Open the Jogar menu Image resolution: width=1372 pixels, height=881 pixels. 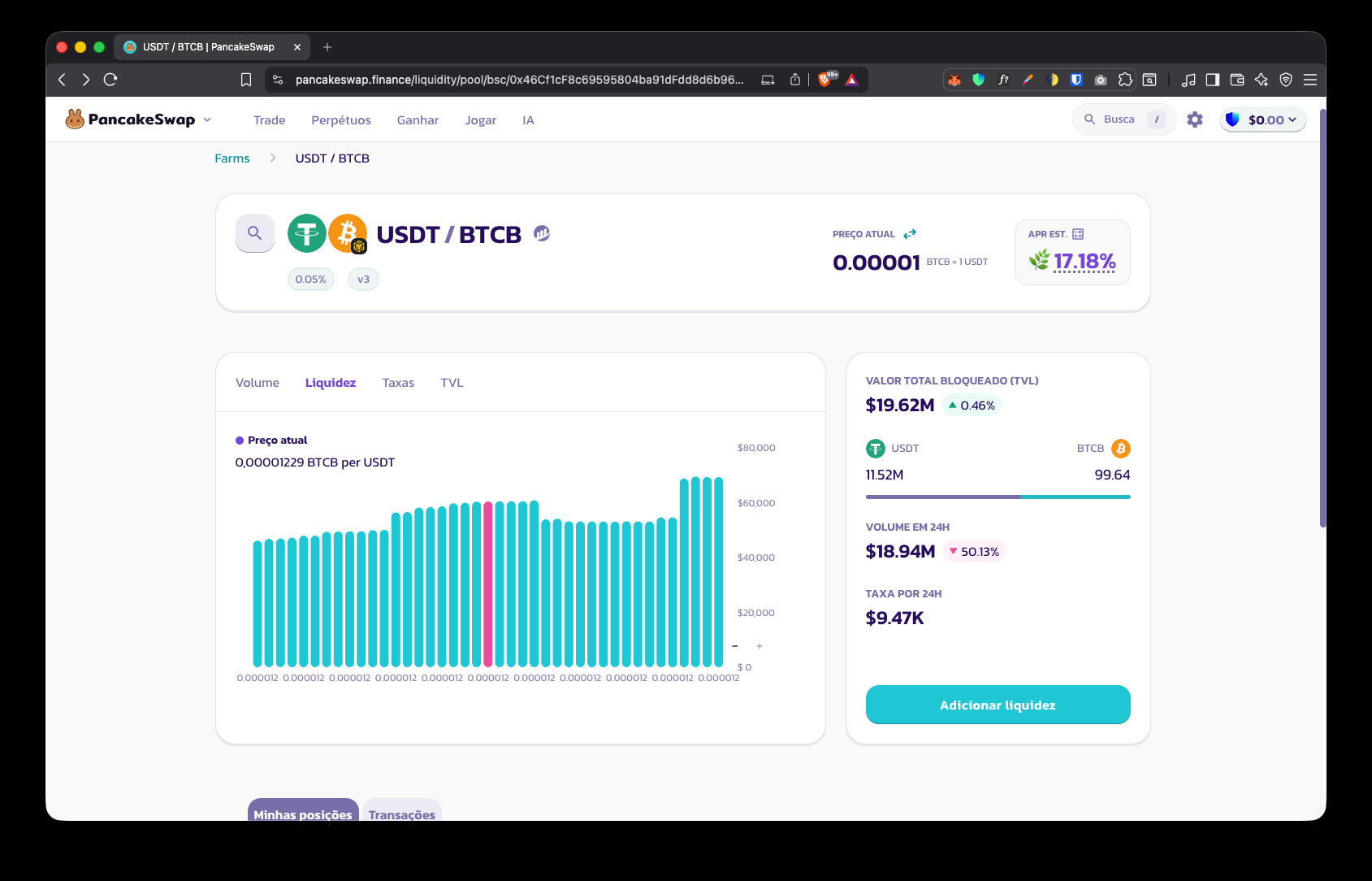point(481,120)
